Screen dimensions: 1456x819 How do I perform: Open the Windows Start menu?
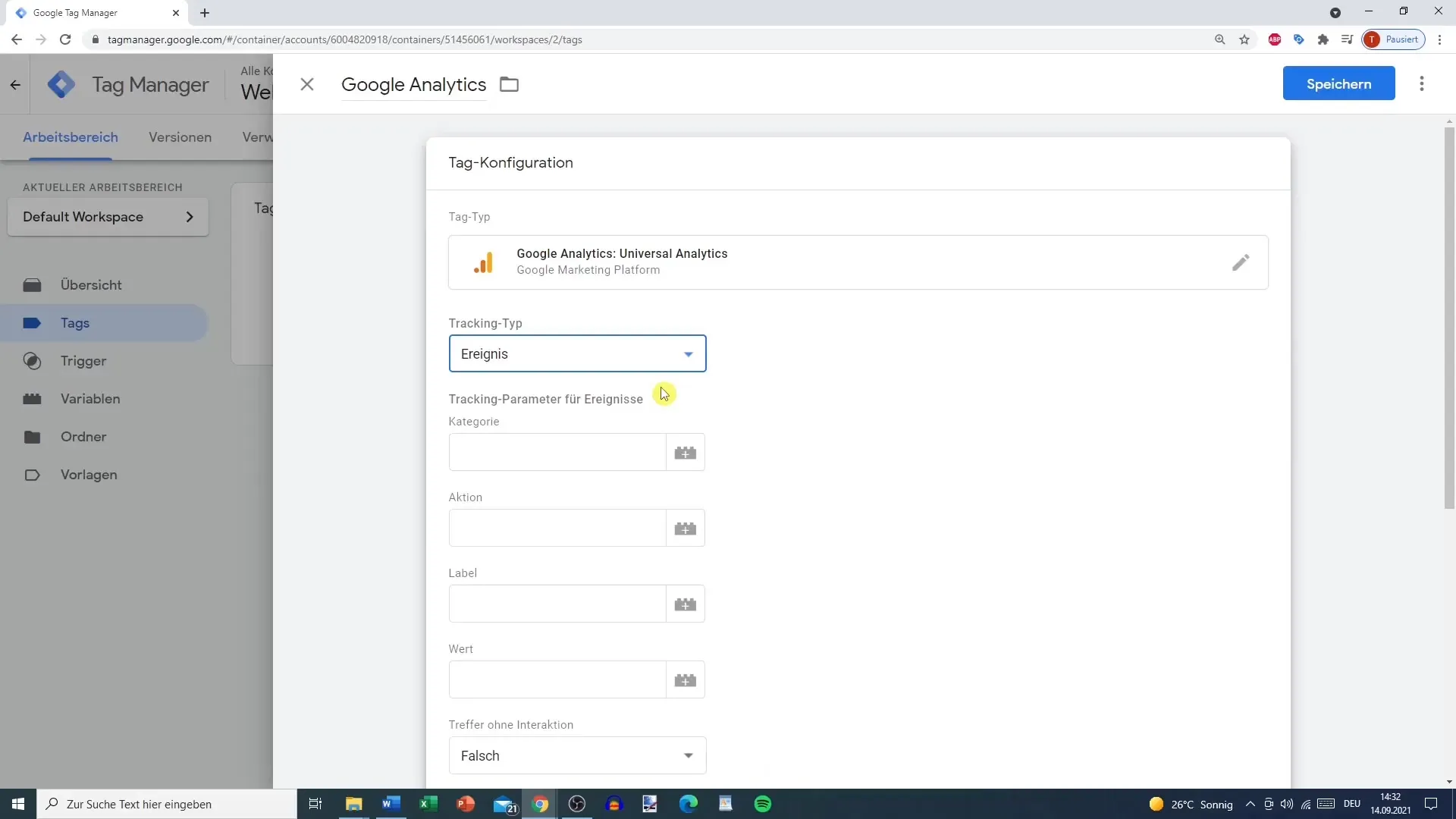point(18,804)
